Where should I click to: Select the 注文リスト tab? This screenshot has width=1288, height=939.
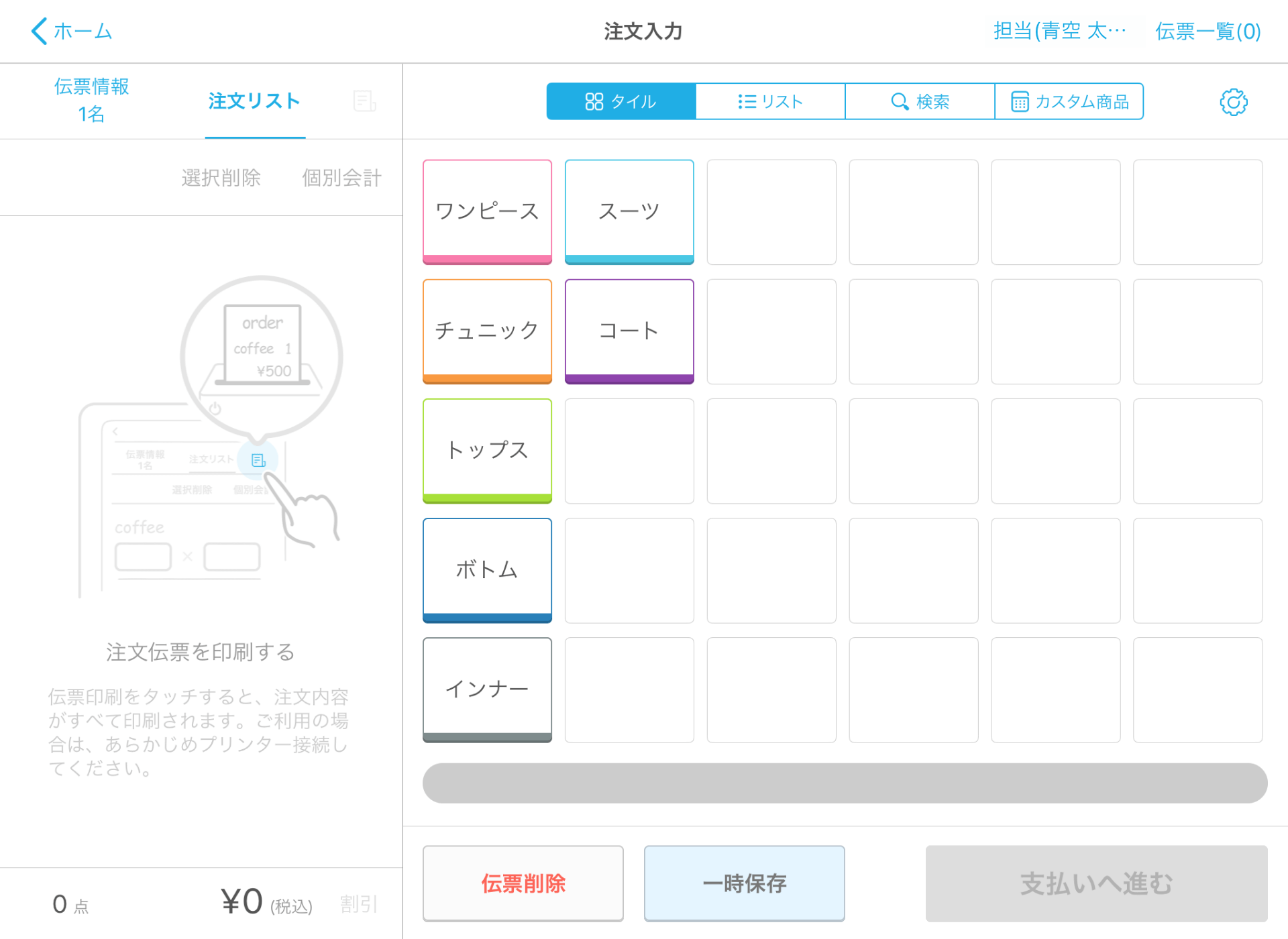[x=255, y=101]
